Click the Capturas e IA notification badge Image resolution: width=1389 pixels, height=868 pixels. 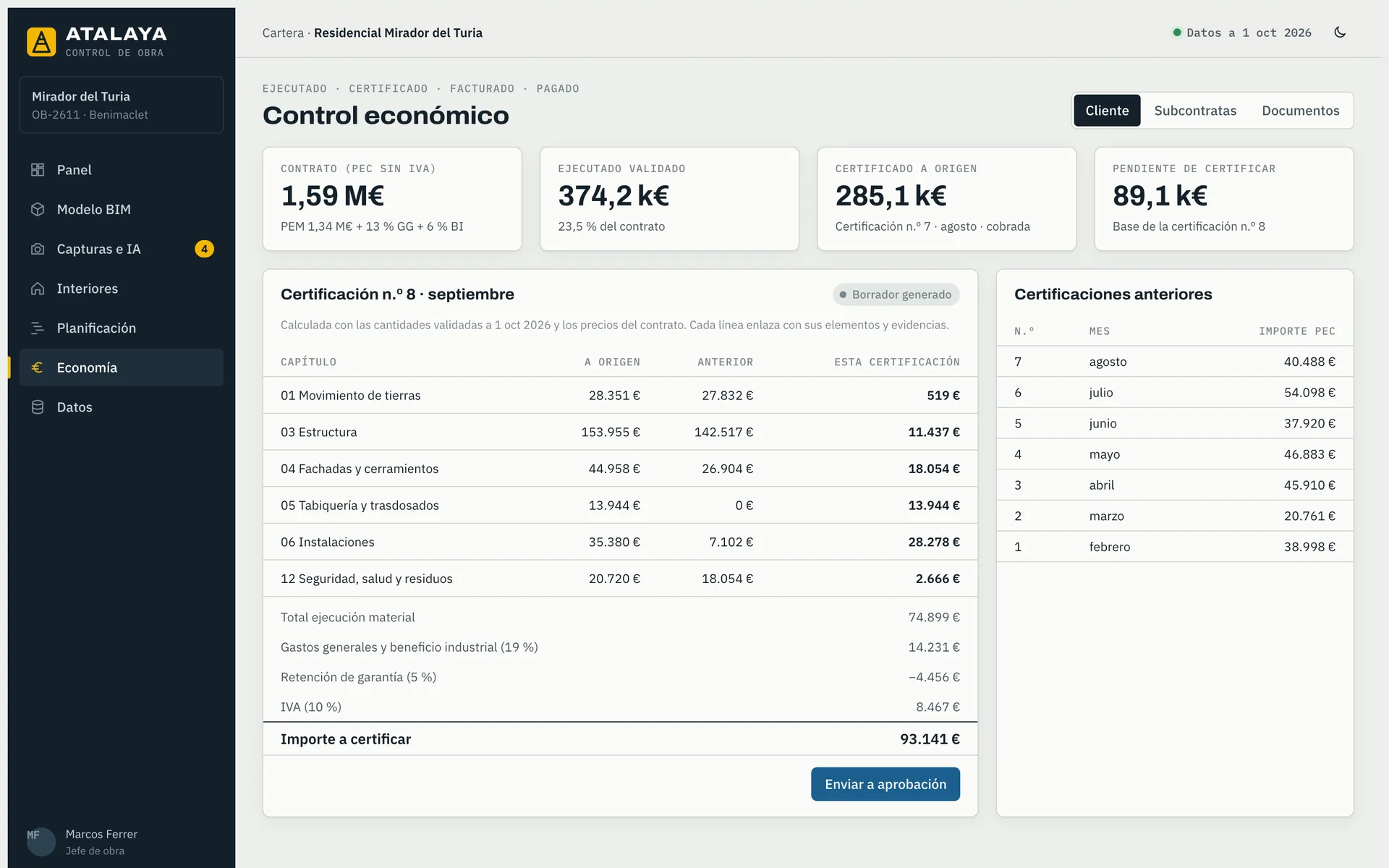(204, 249)
